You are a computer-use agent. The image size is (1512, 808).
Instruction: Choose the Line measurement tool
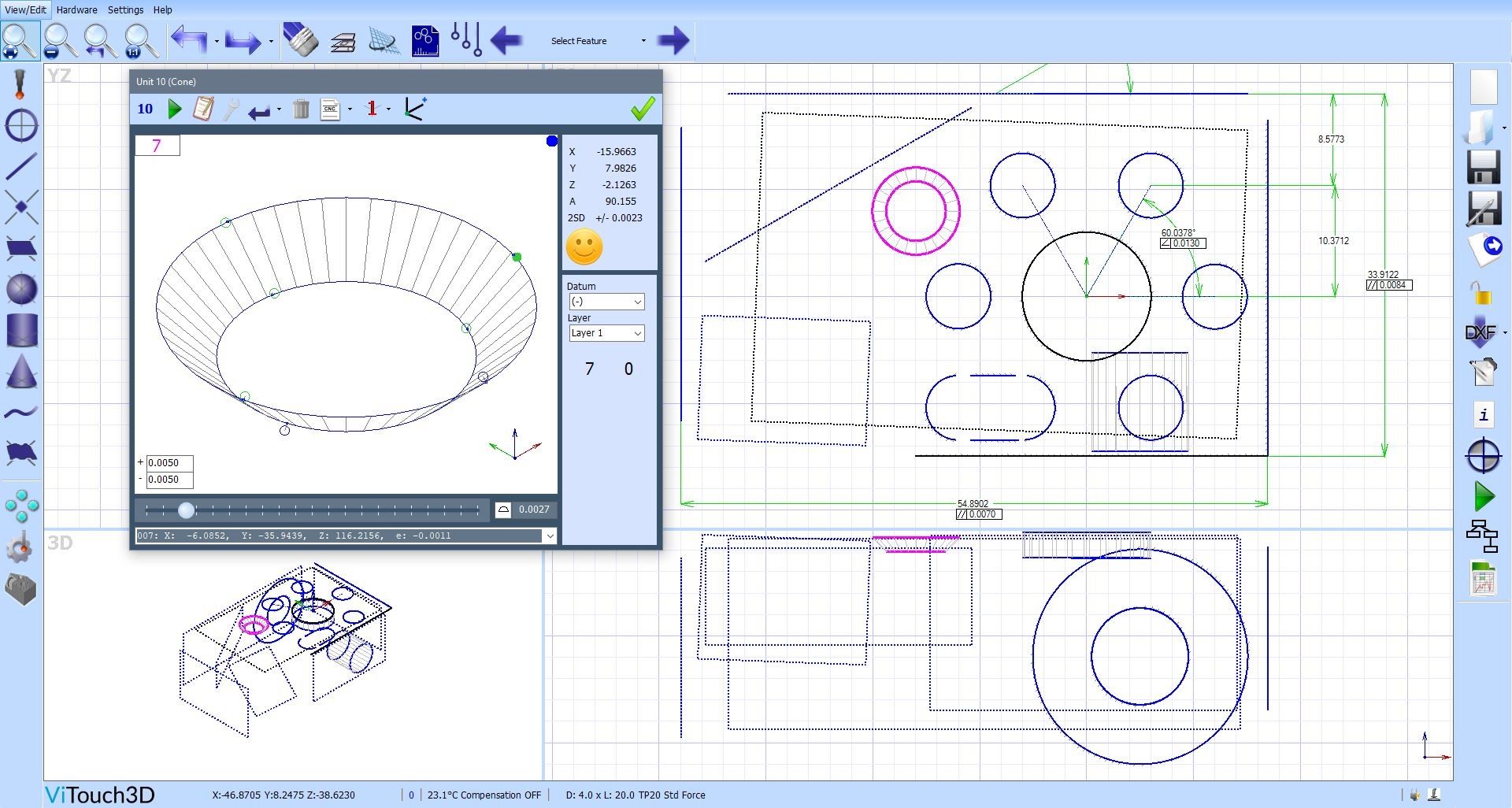(x=21, y=166)
